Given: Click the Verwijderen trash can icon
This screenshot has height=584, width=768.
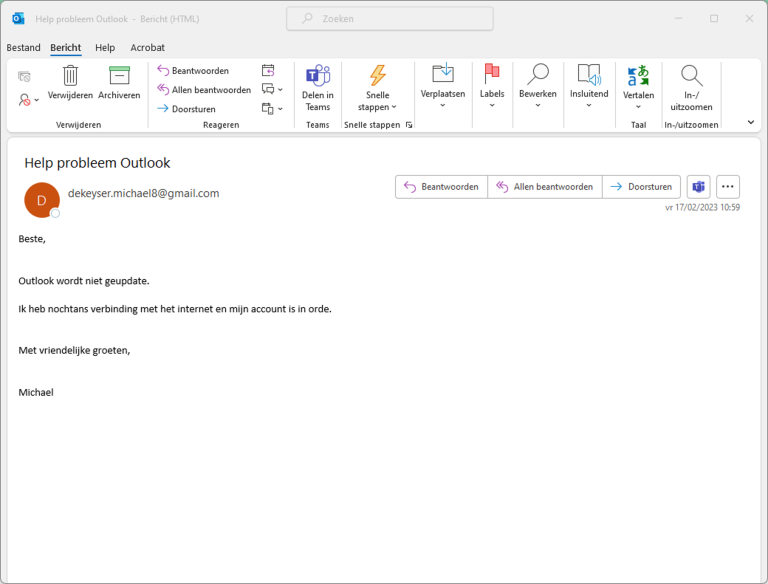Looking at the screenshot, I should pos(70,76).
